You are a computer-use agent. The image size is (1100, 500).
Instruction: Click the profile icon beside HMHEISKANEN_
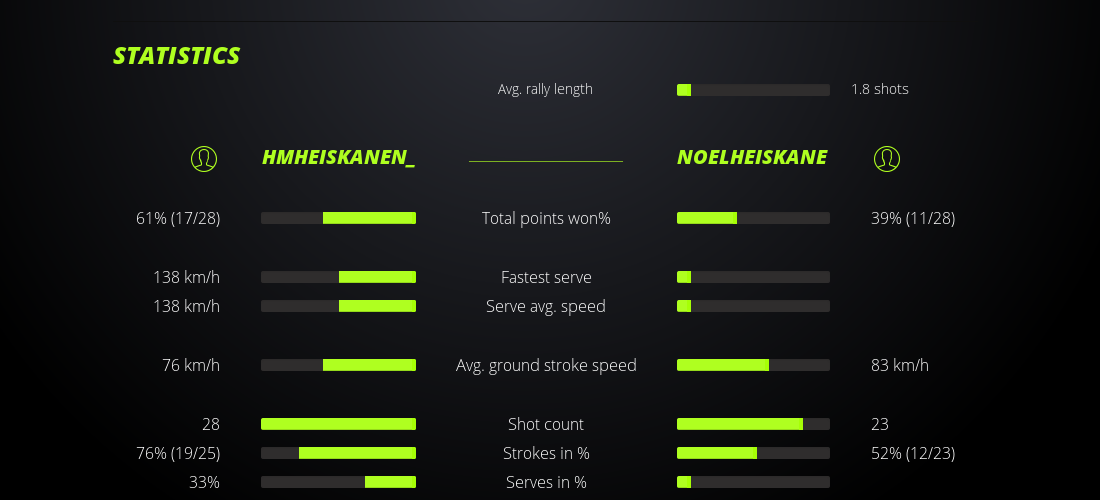point(204,158)
